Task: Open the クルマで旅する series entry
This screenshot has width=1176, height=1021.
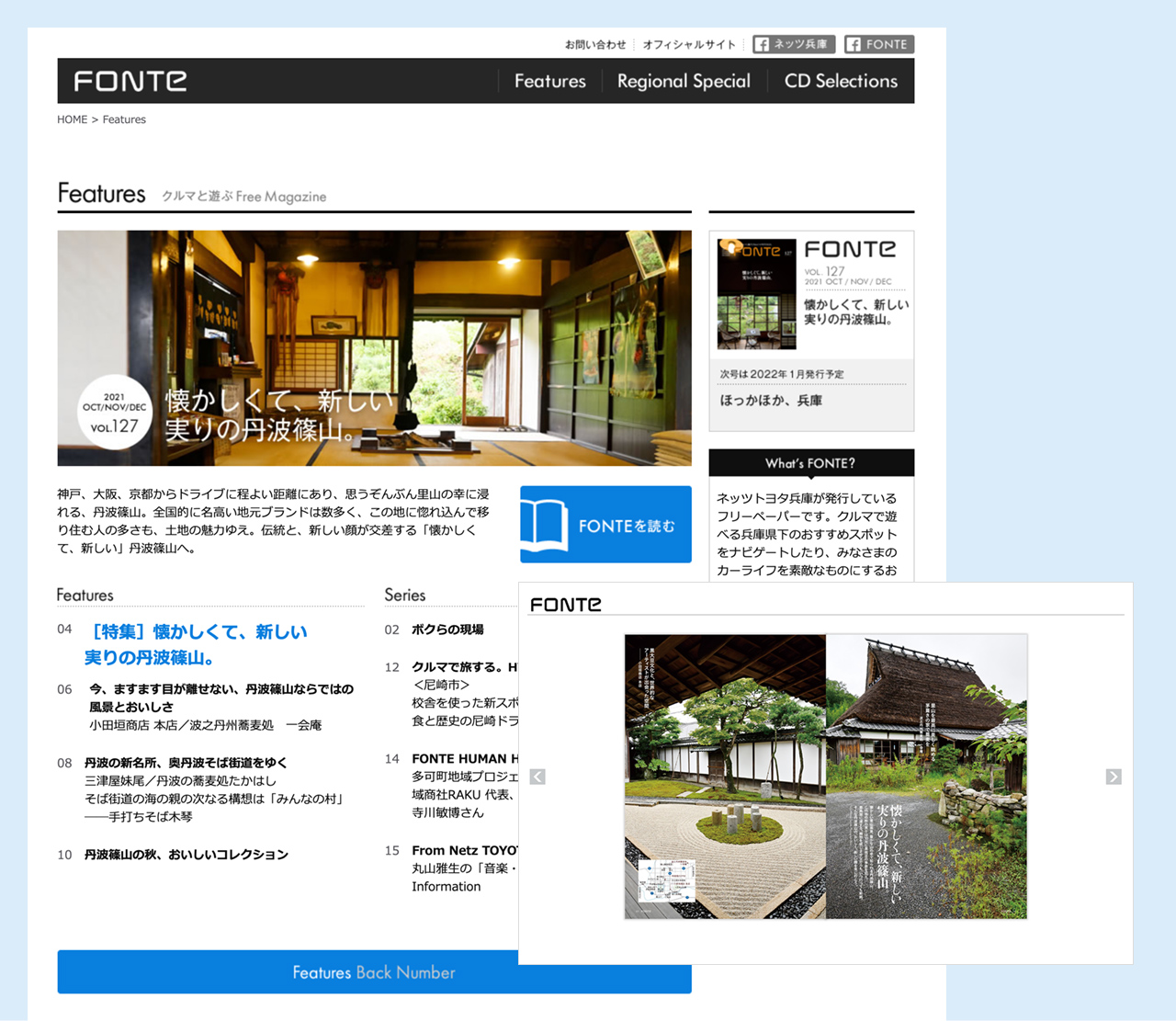Action: tap(465, 667)
